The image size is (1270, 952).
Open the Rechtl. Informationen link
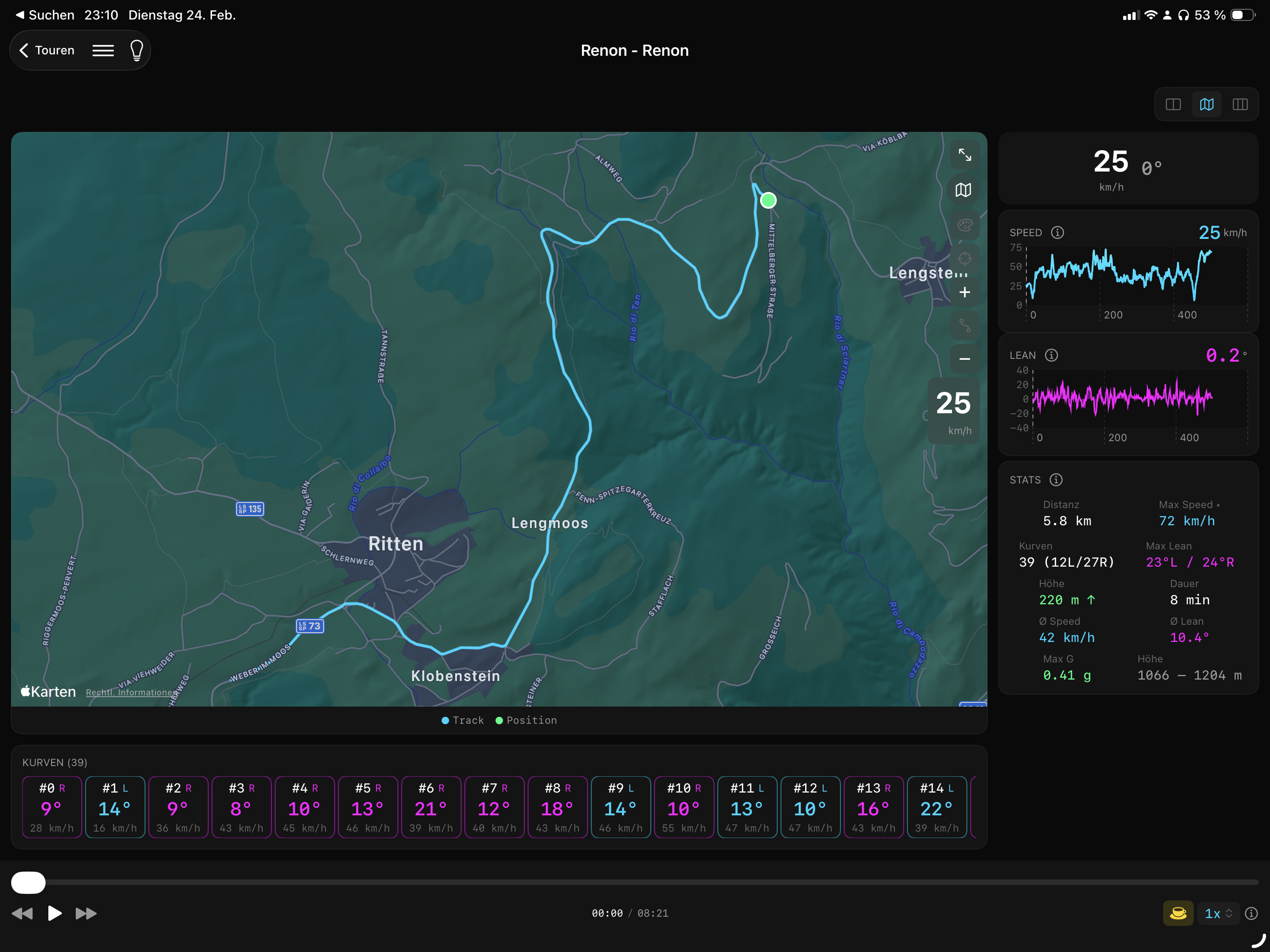(132, 693)
